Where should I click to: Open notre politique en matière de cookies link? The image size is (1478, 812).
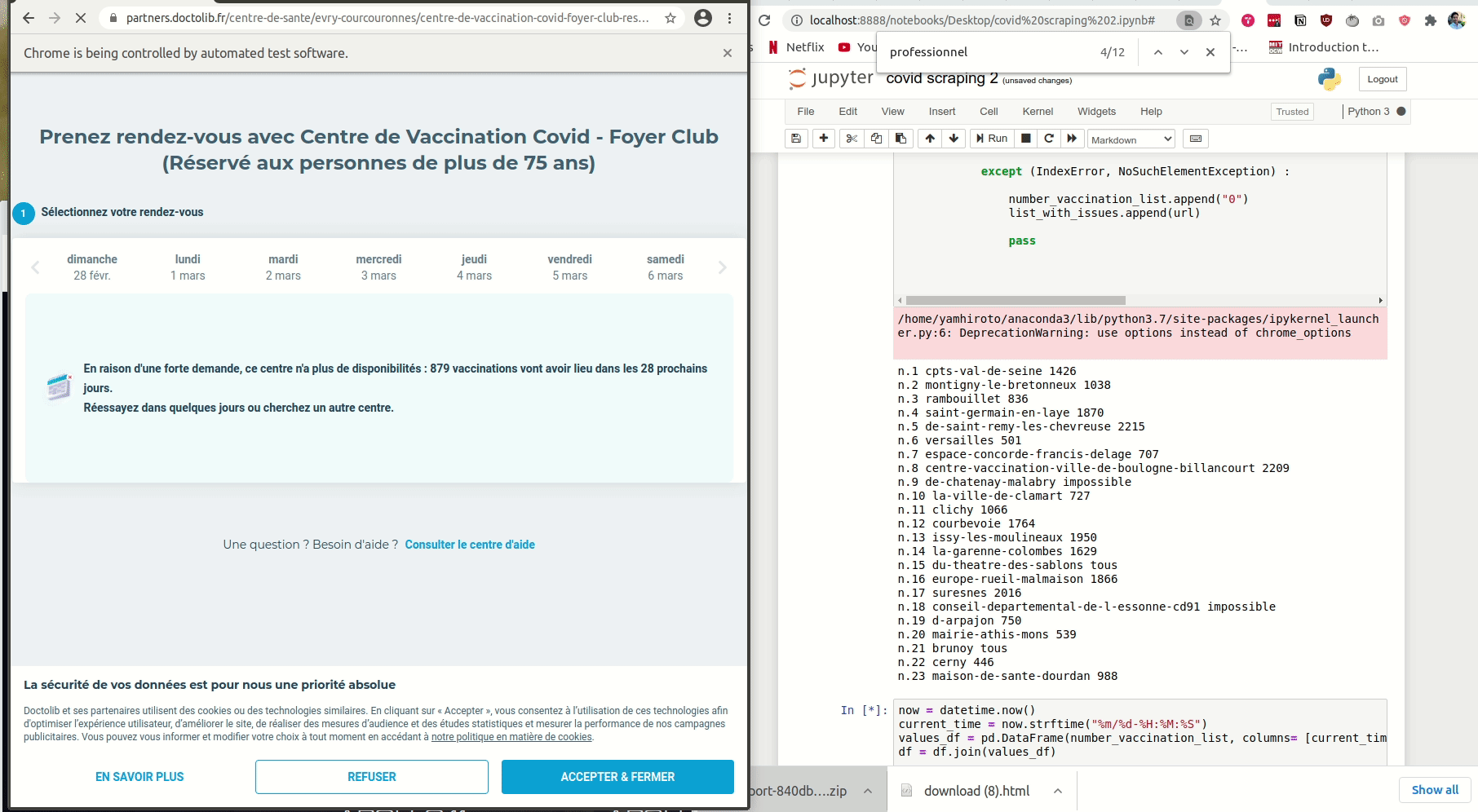click(x=511, y=737)
